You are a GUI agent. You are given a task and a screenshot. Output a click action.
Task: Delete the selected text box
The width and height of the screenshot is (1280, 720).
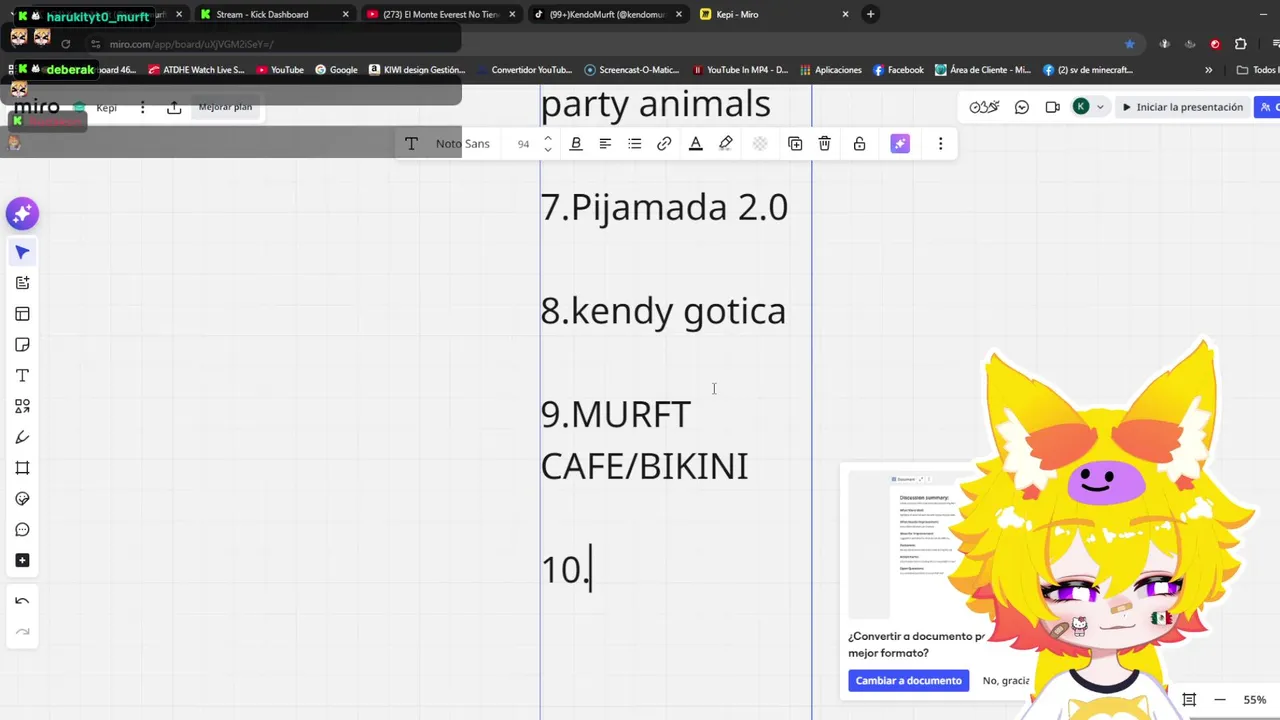pyautogui.click(x=824, y=144)
